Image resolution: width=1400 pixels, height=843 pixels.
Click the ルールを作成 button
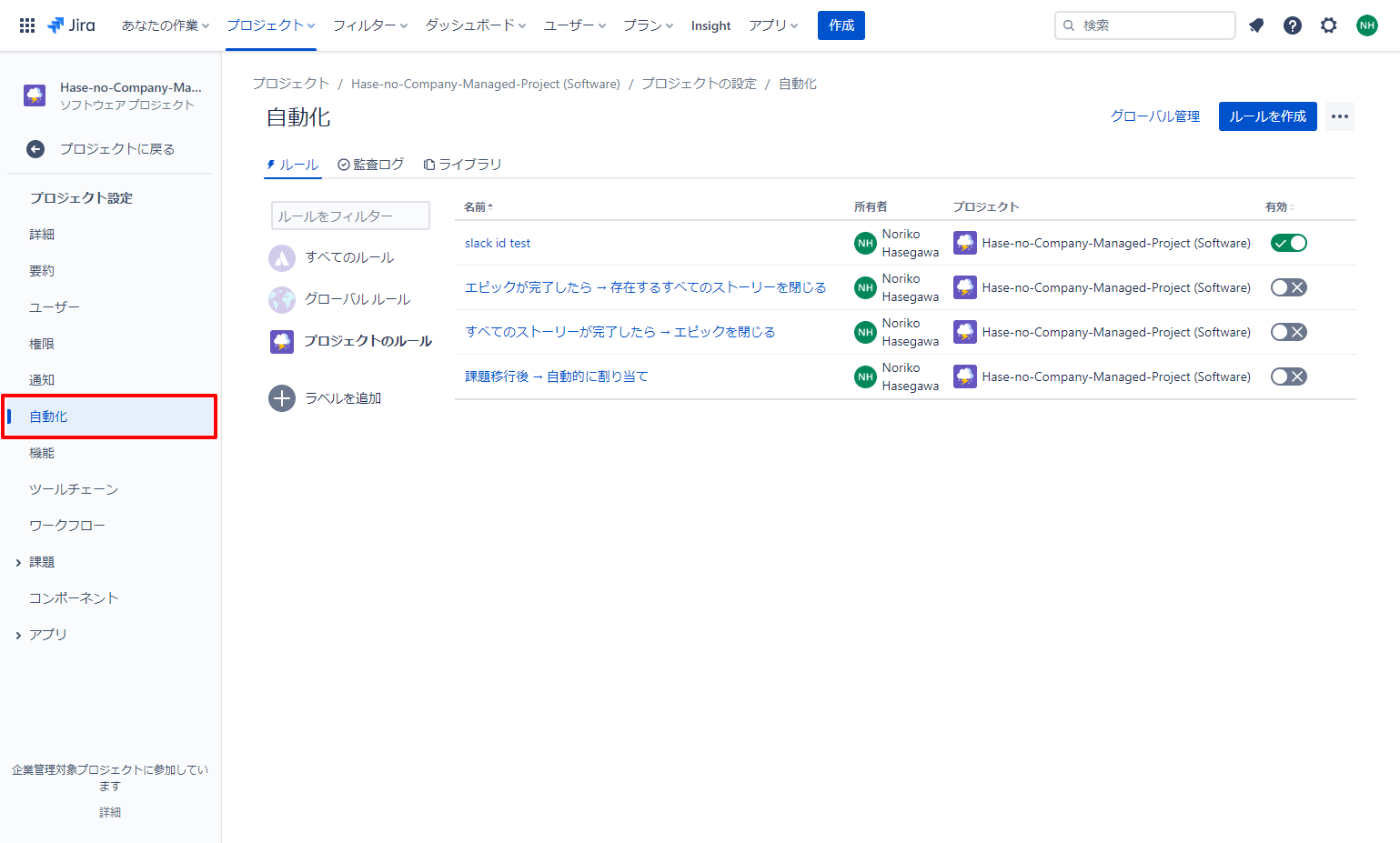click(x=1267, y=116)
